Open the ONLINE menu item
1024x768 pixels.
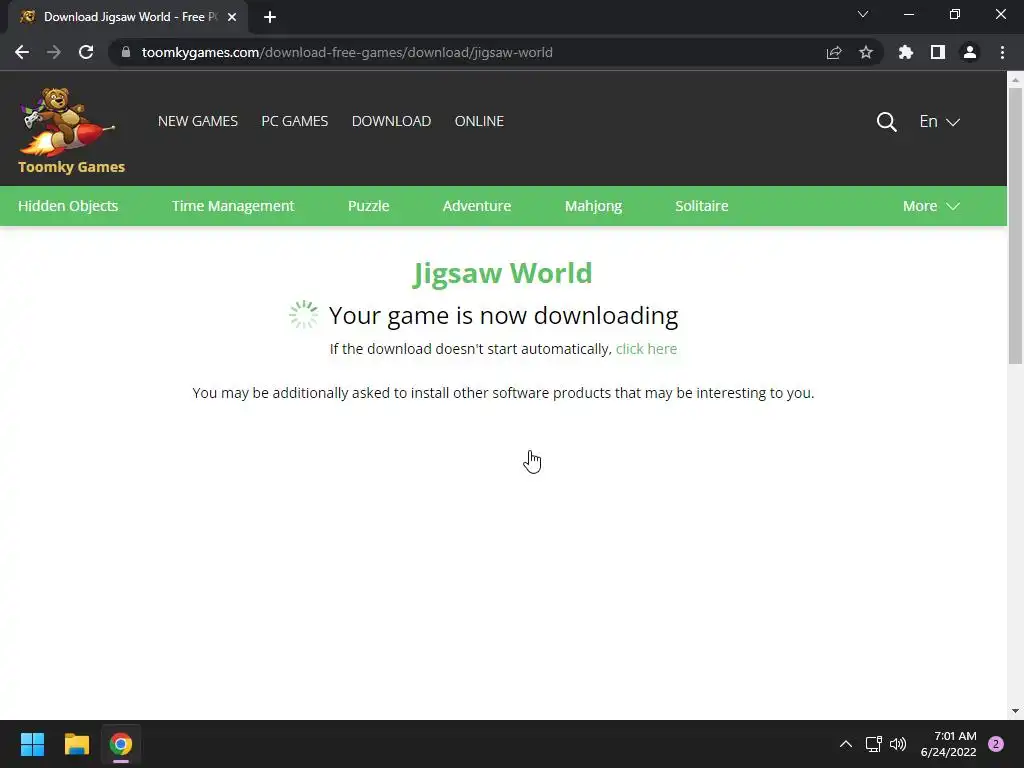tap(479, 121)
